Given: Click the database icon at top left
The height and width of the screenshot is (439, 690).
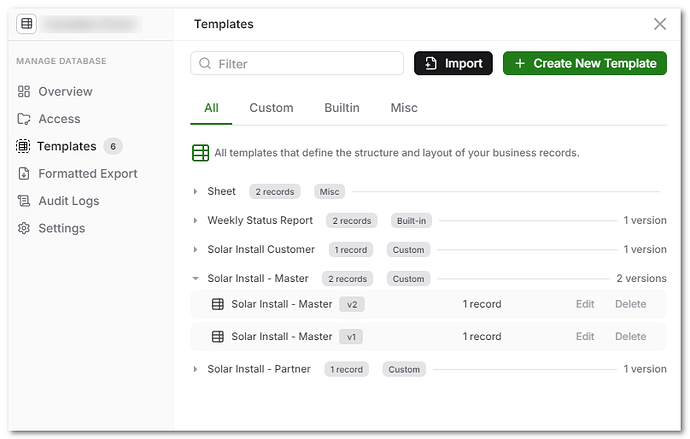Looking at the screenshot, I should [26, 23].
